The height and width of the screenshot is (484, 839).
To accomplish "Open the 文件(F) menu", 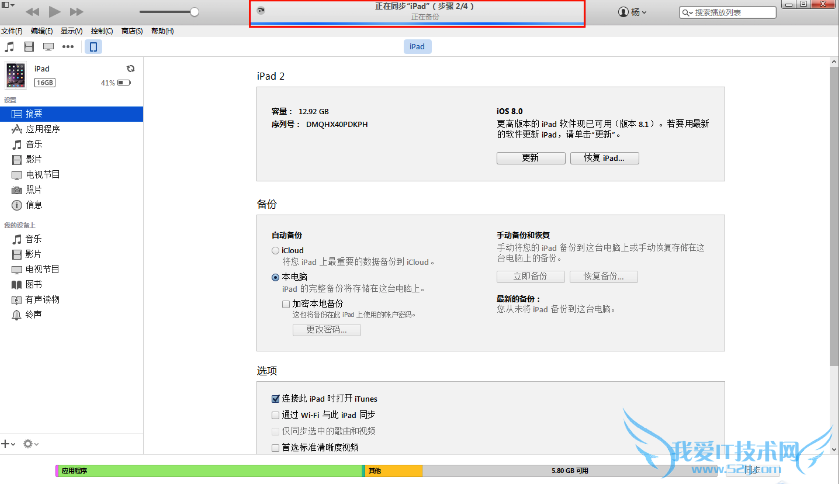I will pyautogui.click(x=11, y=31).
